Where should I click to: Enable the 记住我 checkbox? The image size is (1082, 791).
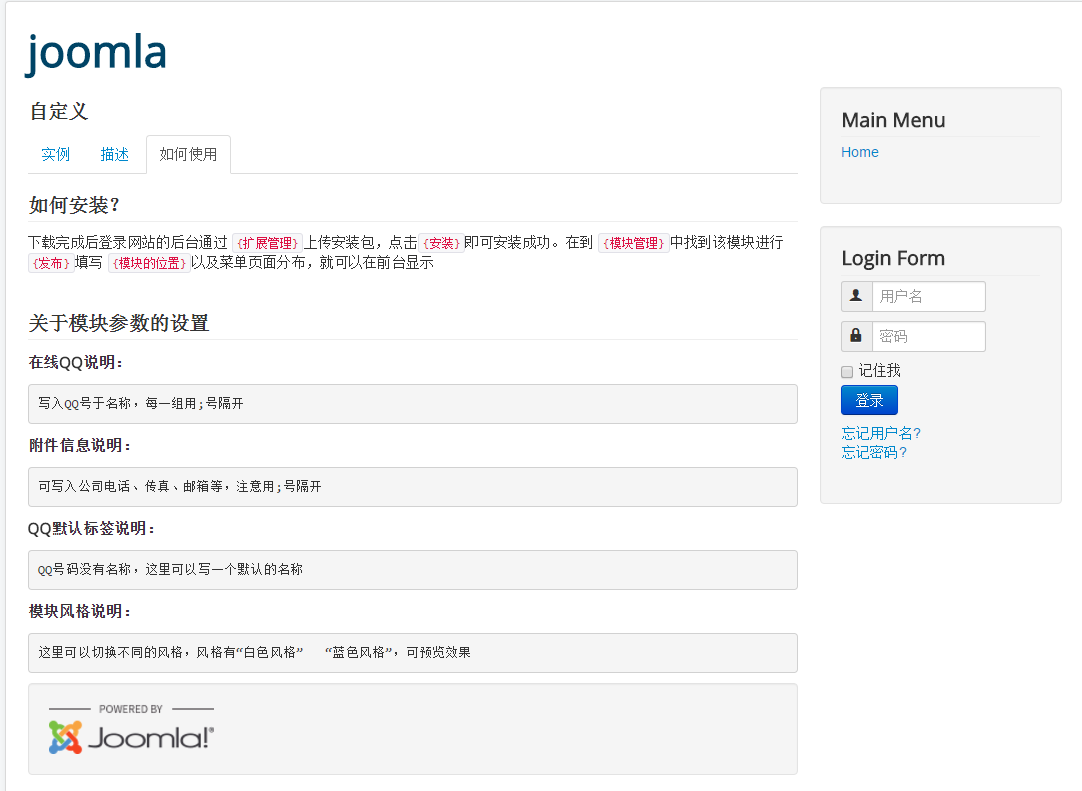coord(847,372)
